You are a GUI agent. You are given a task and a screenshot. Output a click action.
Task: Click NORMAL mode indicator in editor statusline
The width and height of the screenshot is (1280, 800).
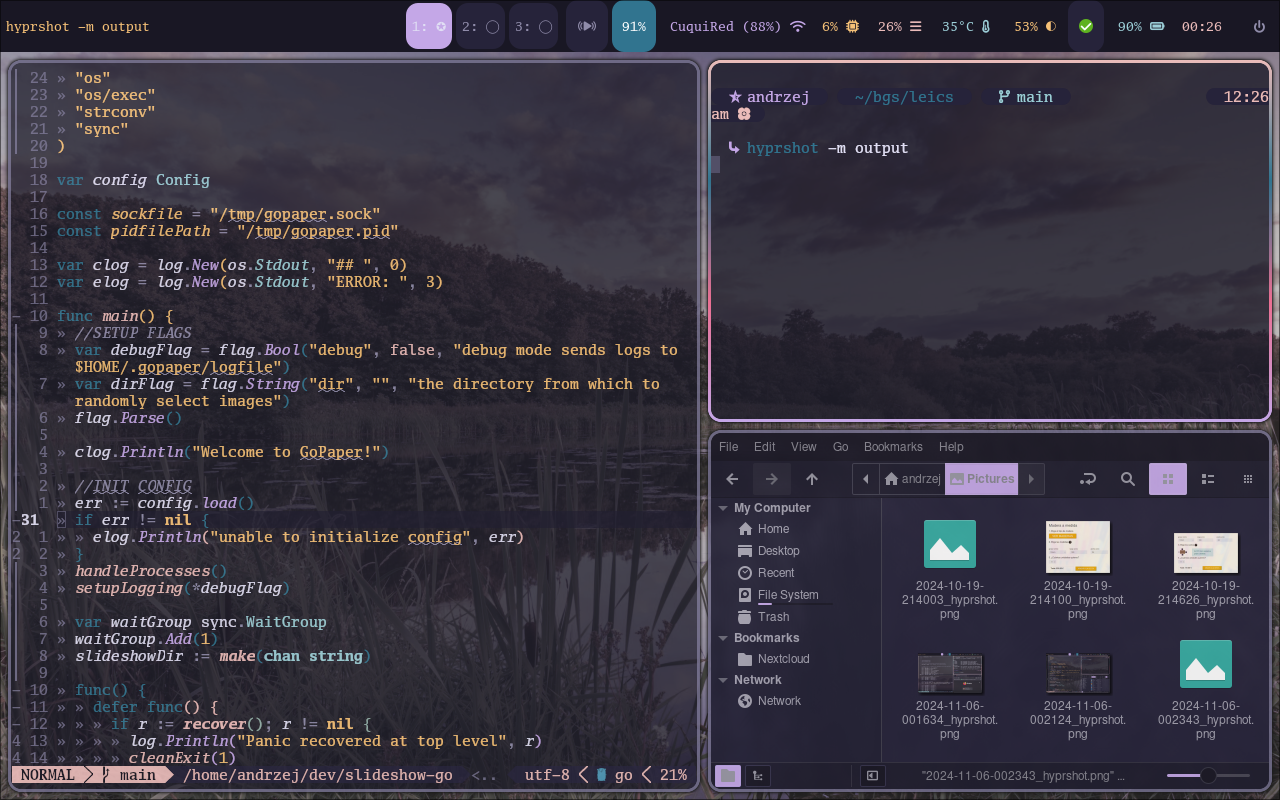47,775
